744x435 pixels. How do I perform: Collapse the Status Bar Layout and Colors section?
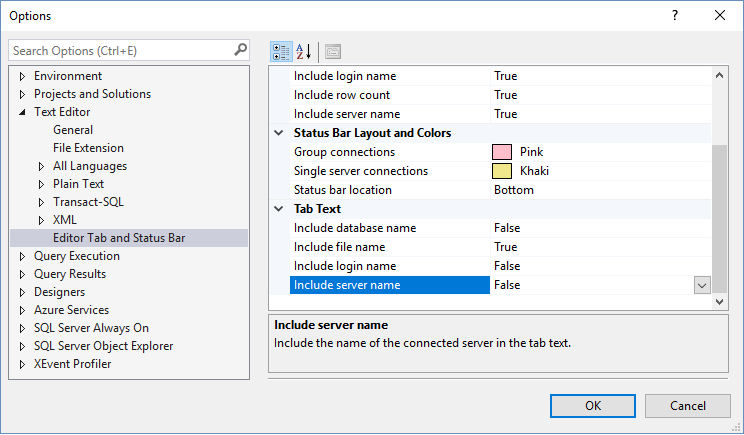[x=279, y=133]
